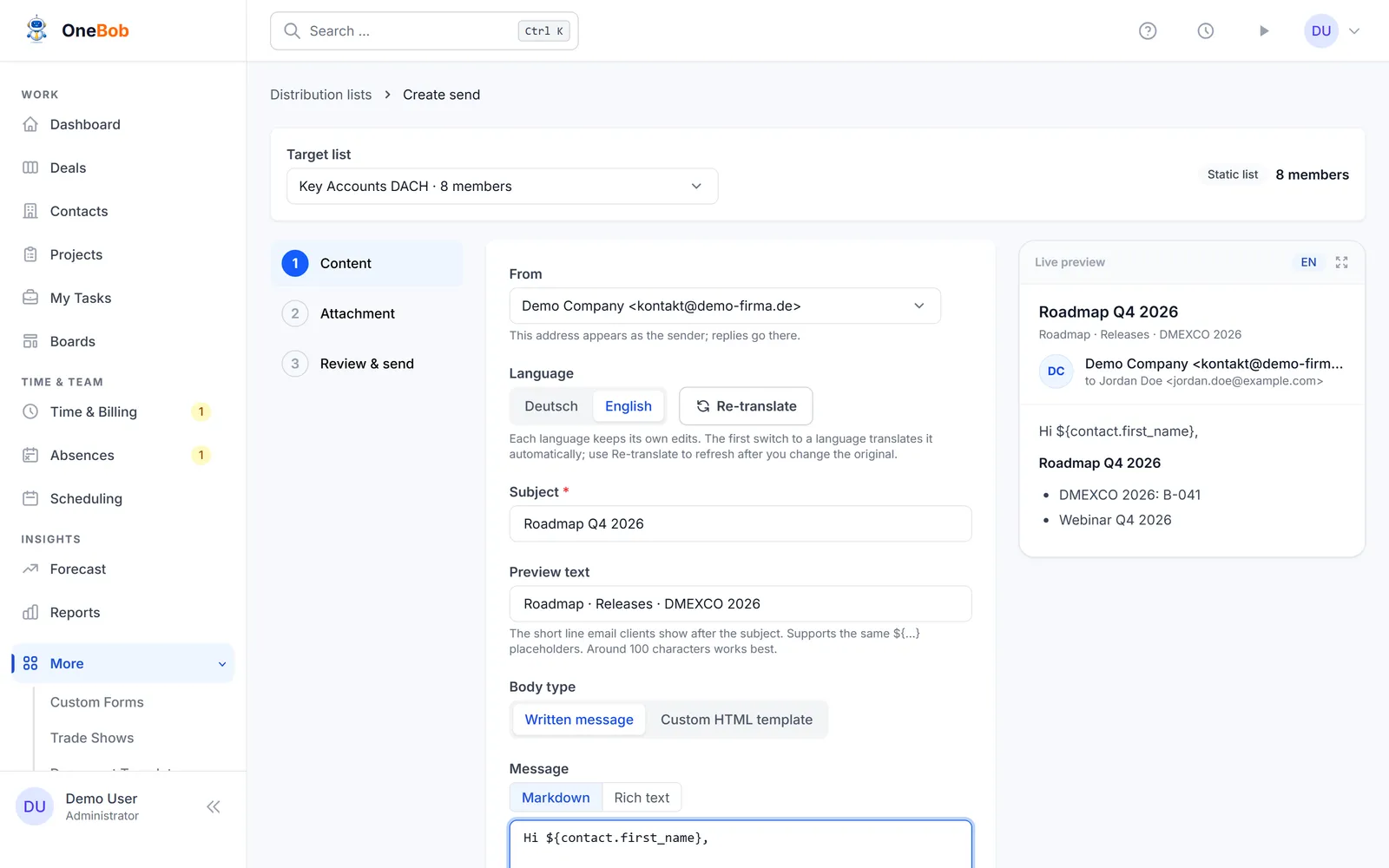The width and height of the screenshot is (1389, 868).
Task: Choose Custom HTML template body type
Action: point(736,720)
